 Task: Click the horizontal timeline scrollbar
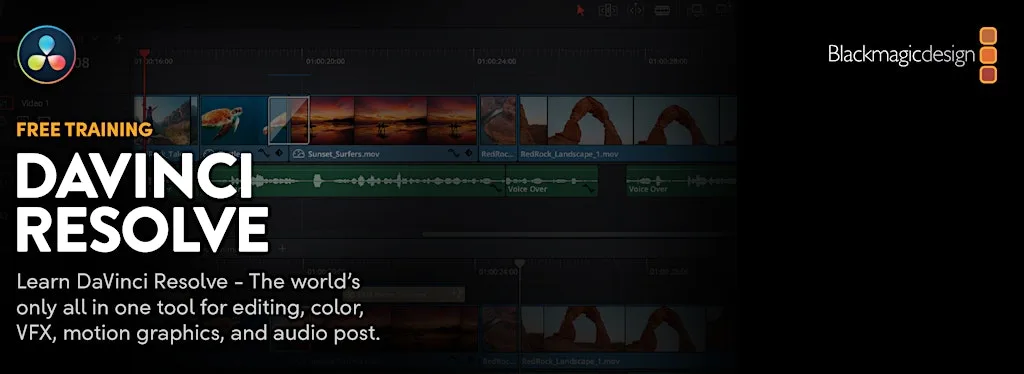click(x=578, y=234)
